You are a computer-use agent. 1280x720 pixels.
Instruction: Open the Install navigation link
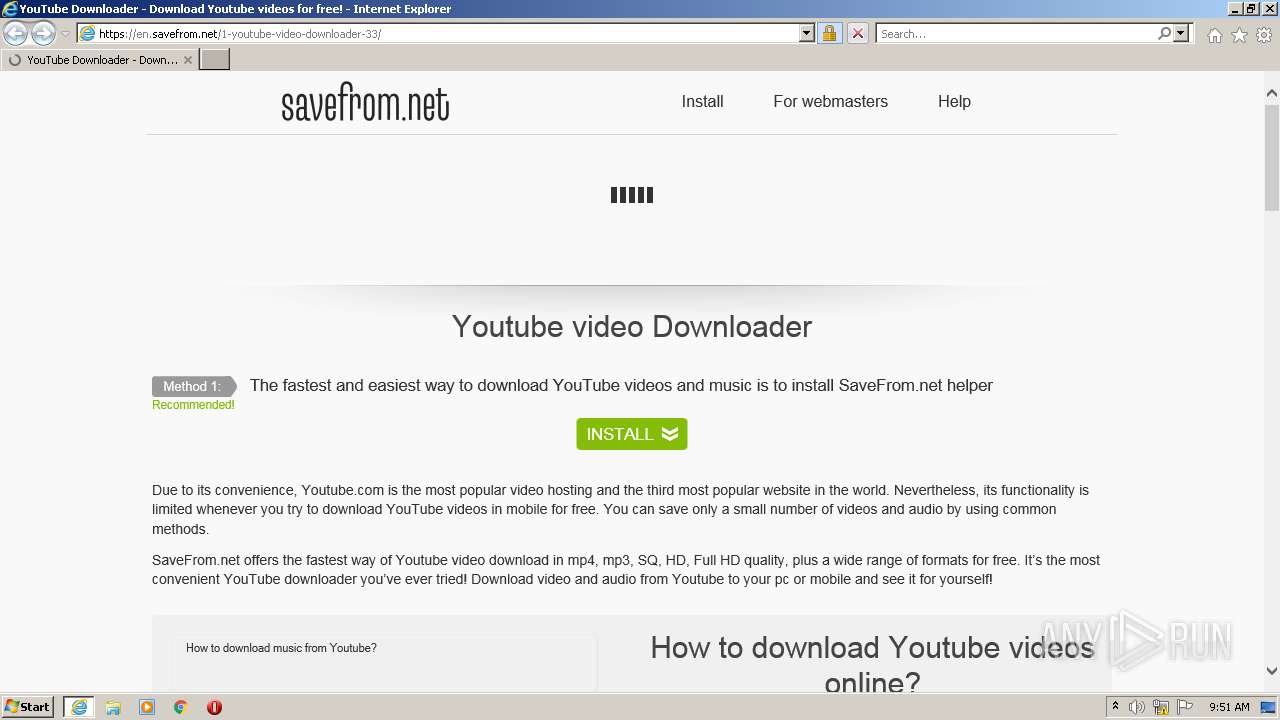(702, 101)
